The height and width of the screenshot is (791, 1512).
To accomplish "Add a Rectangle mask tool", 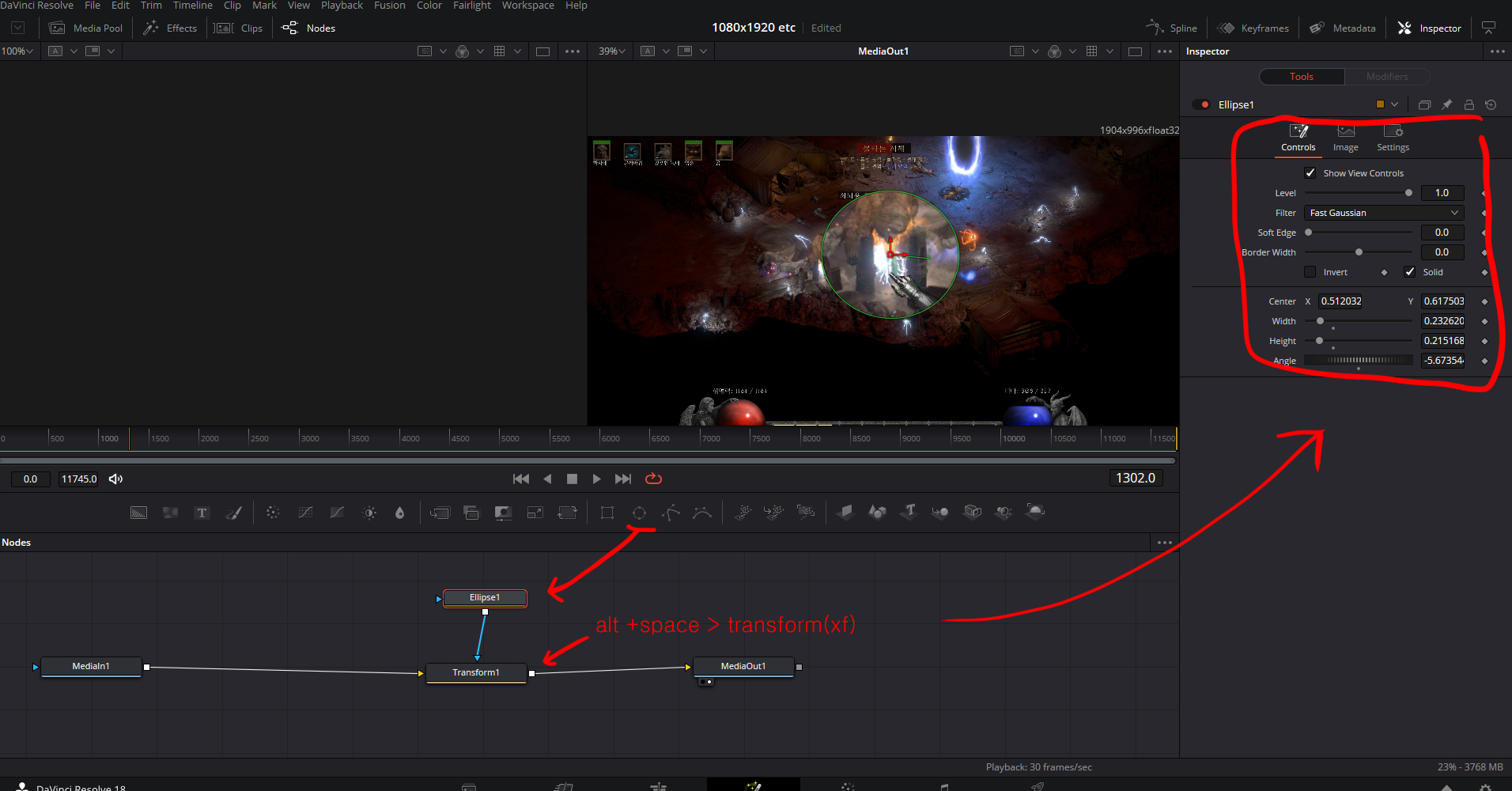I will [x=607, y=513].
